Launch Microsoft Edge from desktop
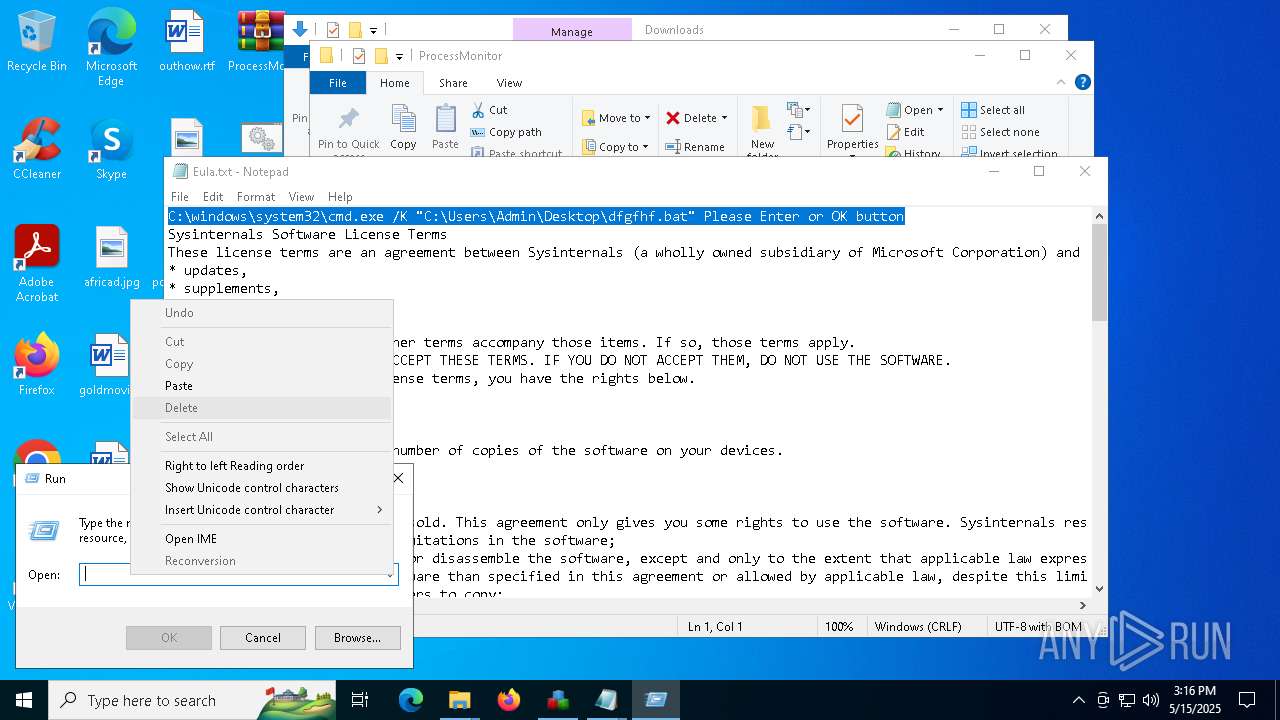This screenshot has height=720, width=1280. pyautogui.click(x=111, y=48)
